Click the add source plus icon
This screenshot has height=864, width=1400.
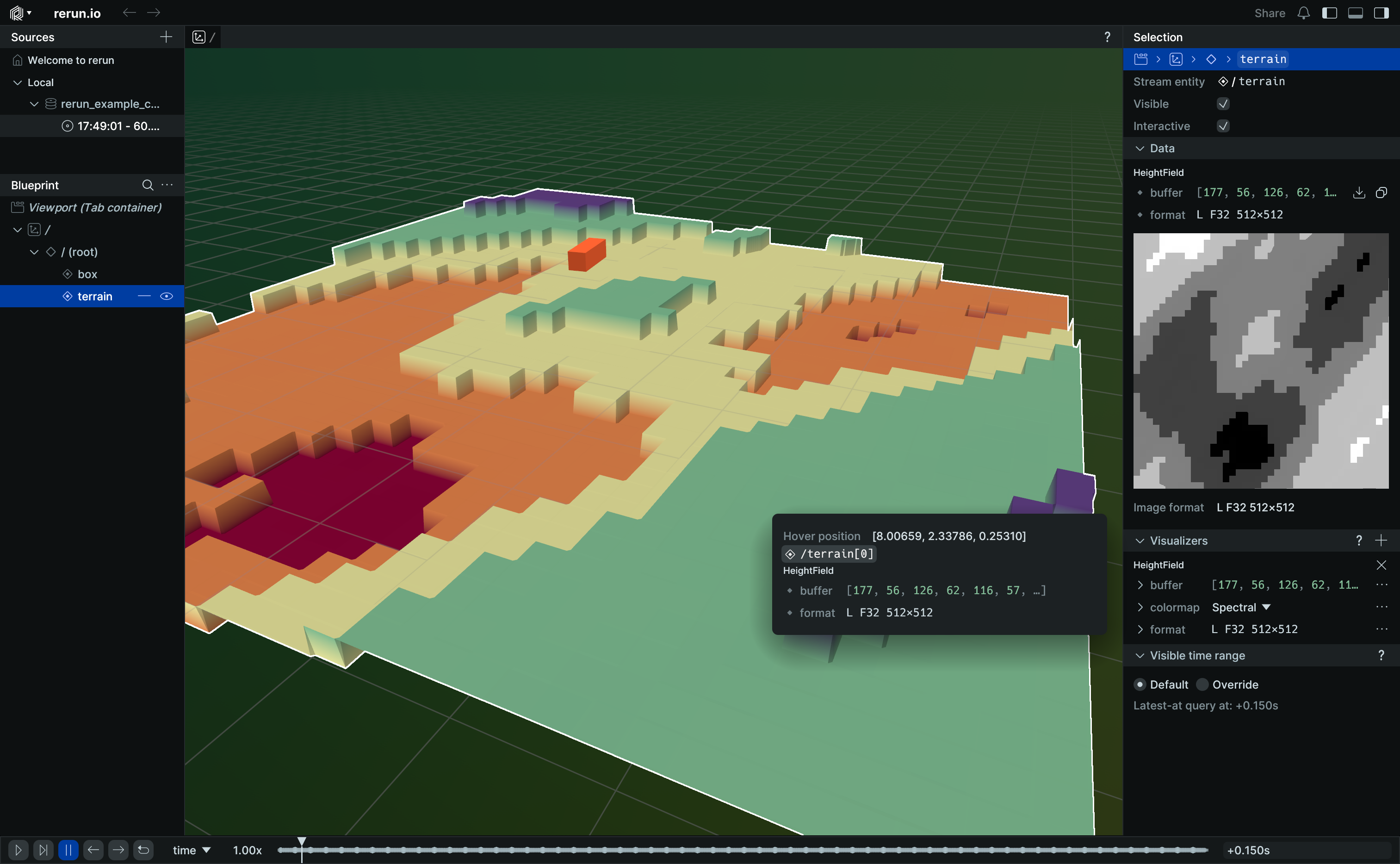pos(166,37)
